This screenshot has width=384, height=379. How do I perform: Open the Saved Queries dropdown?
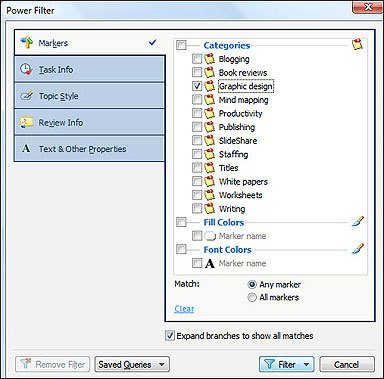click(x=132, y=364)
